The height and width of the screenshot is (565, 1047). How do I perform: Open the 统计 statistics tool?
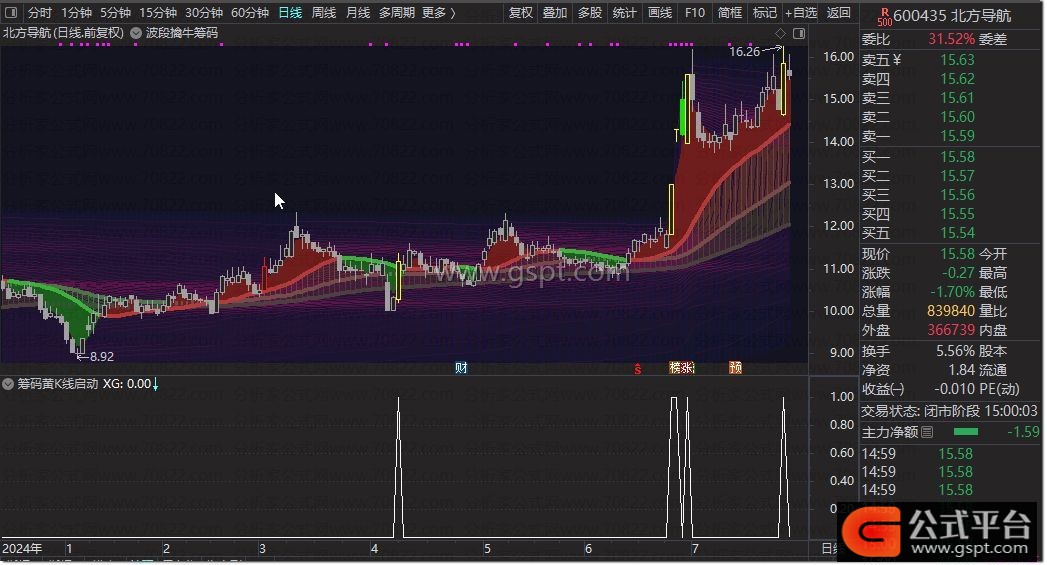(x=624, y=13)
